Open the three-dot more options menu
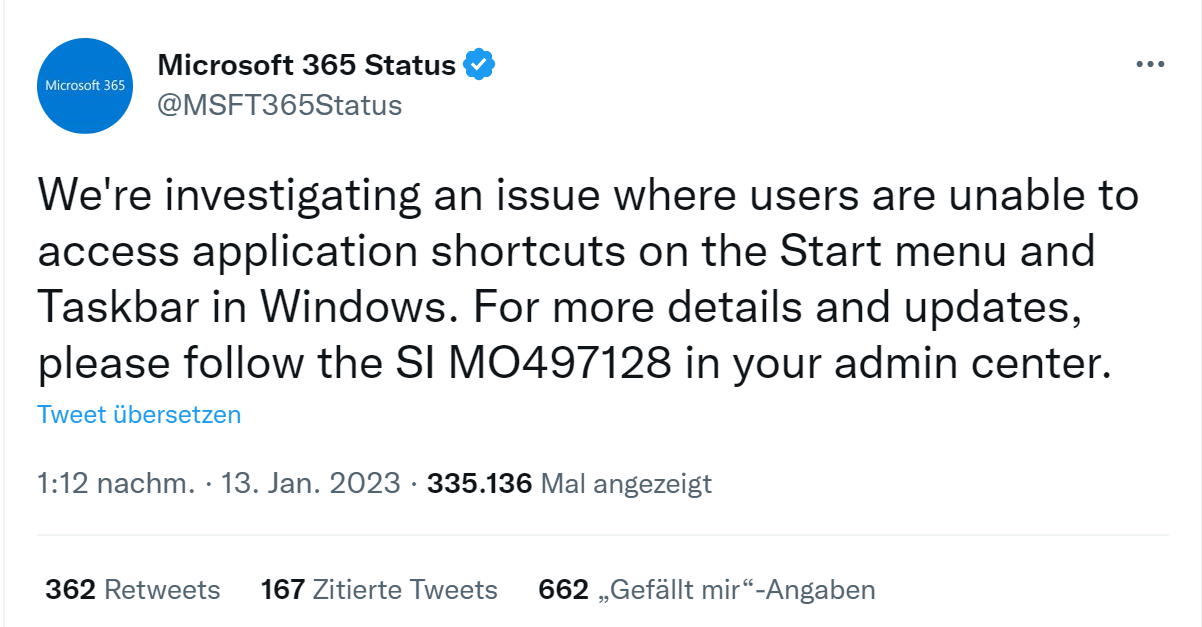 [x=1150, y=65]
